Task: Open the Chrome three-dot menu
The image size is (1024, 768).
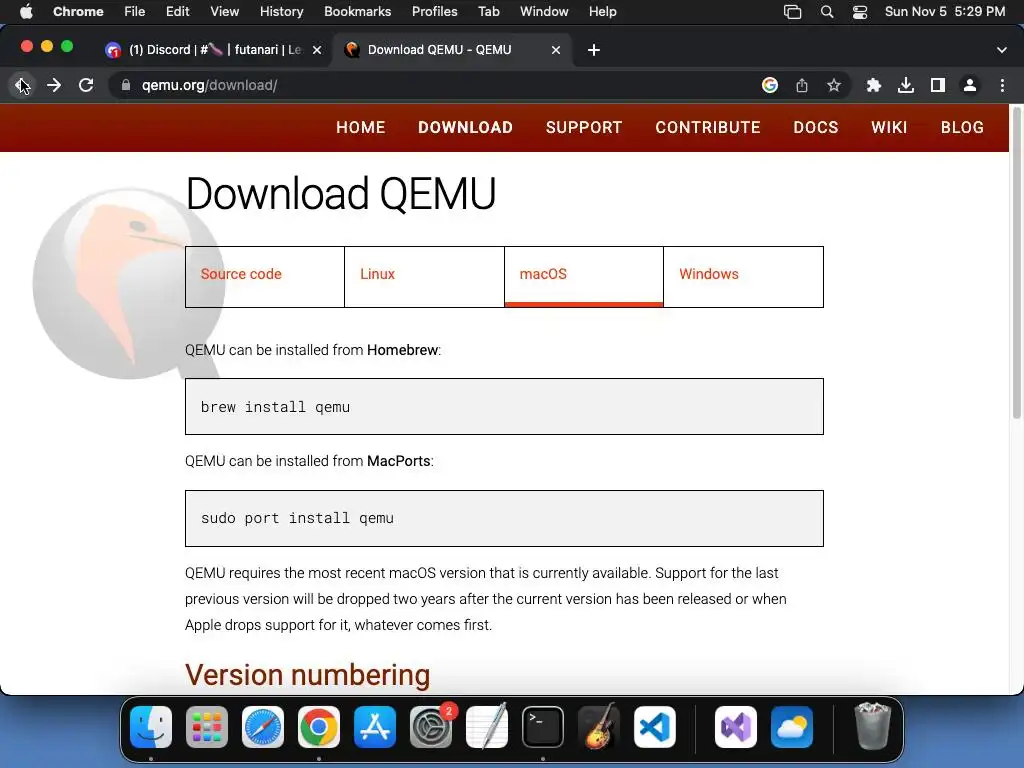Action: (1002, 85)
